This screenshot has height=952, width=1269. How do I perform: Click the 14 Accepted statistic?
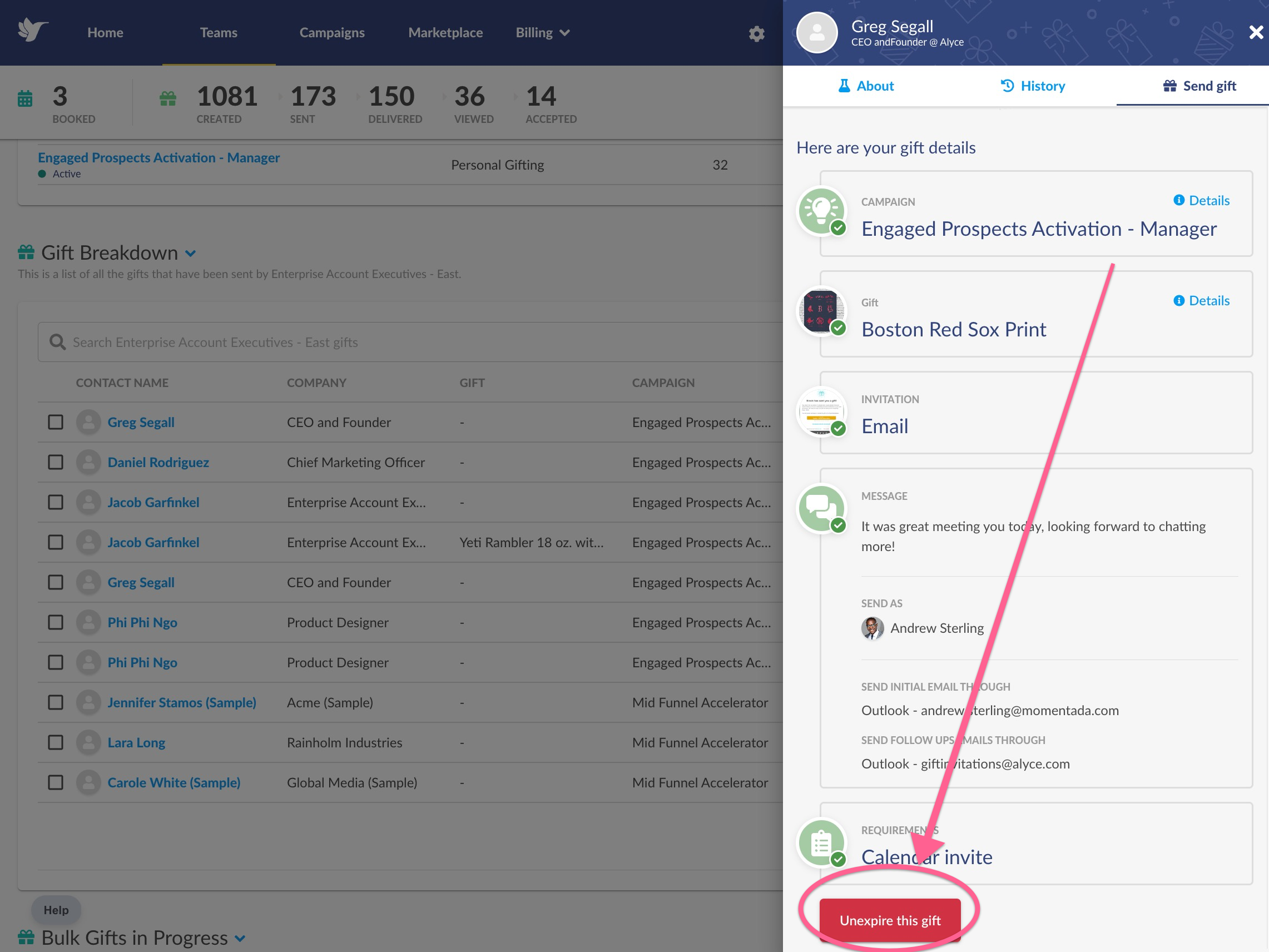(x=551, y=104)
